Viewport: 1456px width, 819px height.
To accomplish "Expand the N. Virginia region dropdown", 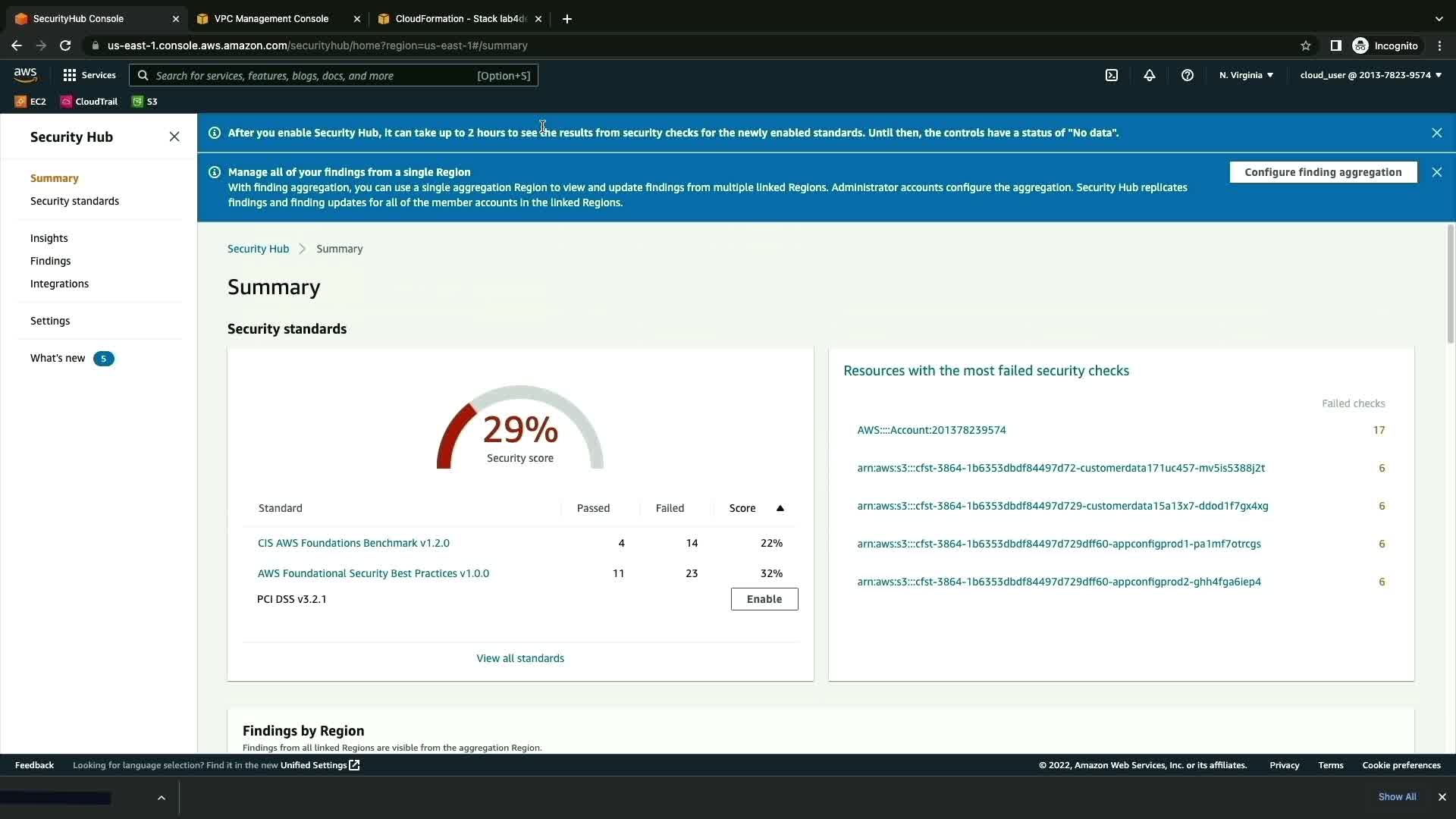I will tap(1246, 75).
